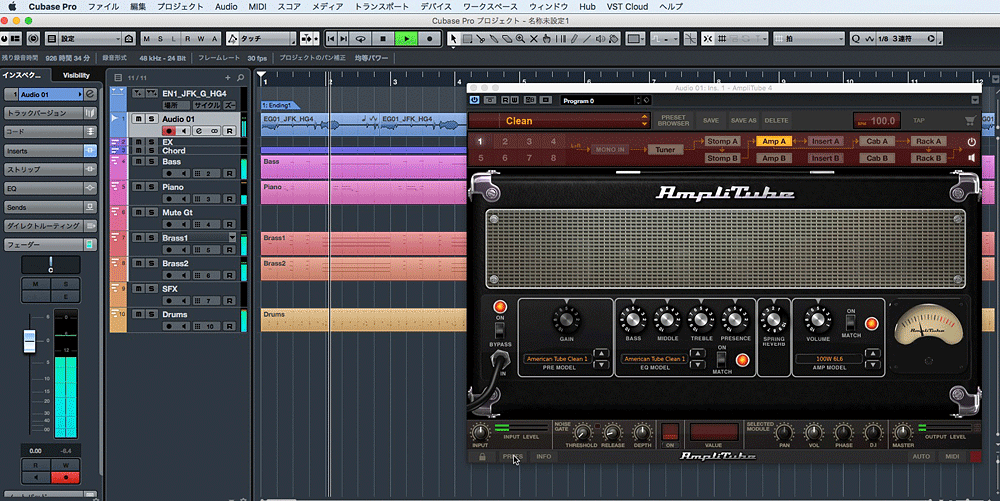1000x501 pixels.
Task: Click the amp VOLUME knob
Action: pos(817,319)
